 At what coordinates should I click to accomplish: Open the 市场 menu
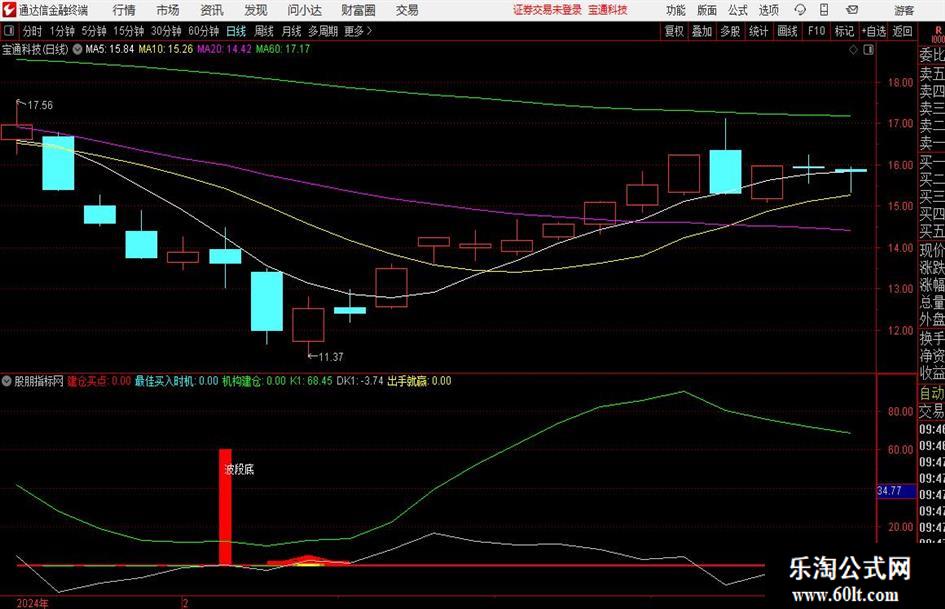click(x=168, y=10)
